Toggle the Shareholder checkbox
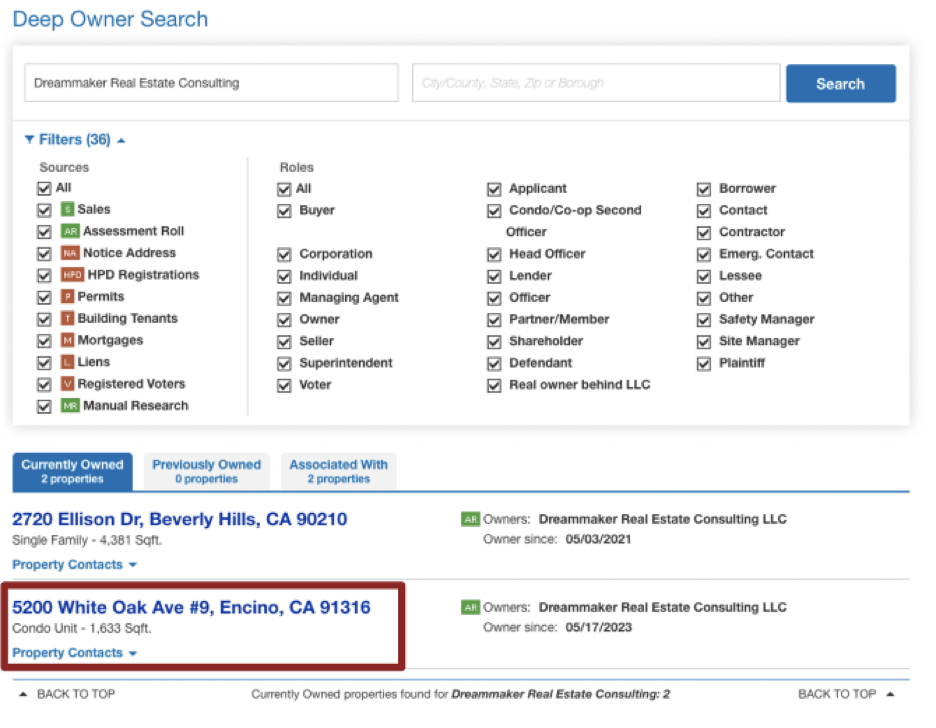This screenshot has width=936, height=728. tap(494, 342)
